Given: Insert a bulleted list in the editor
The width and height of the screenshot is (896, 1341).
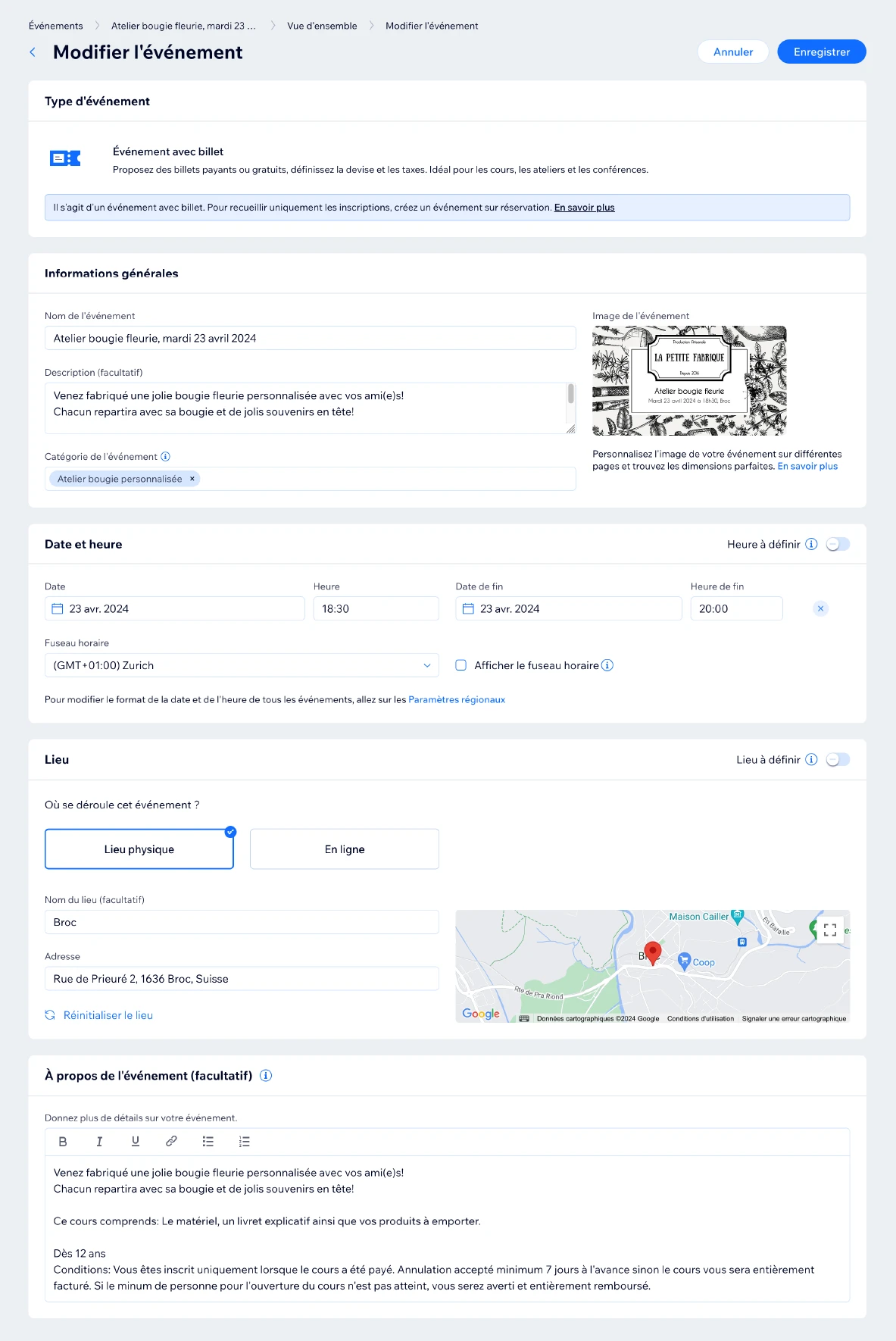Looking at the screenshot, I should click(x=208, y=1142).
